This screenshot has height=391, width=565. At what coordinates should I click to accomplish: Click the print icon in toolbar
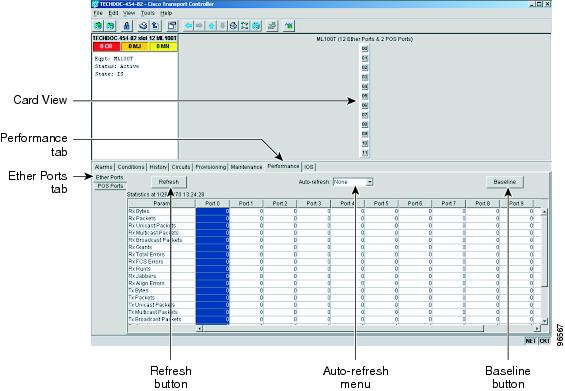[143, 26]
